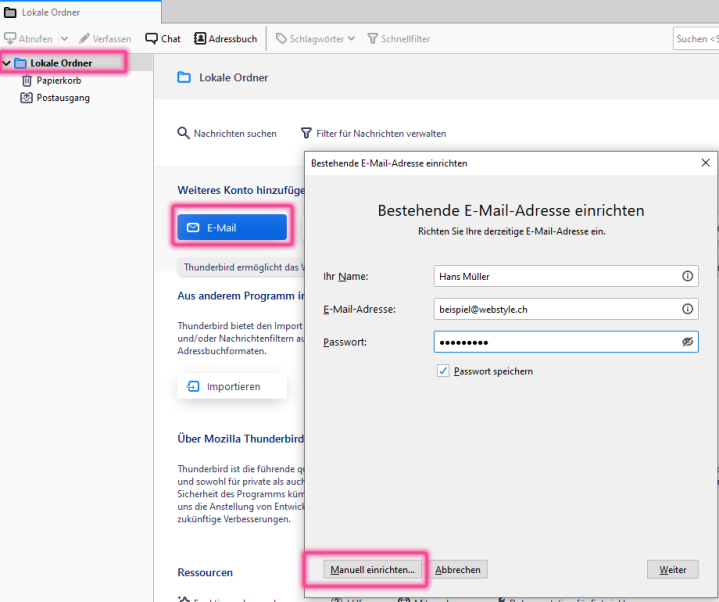Screen dimensions: 719x602
Task: Click Nachrichten suchen magnifier link
Action: [227, 133]
